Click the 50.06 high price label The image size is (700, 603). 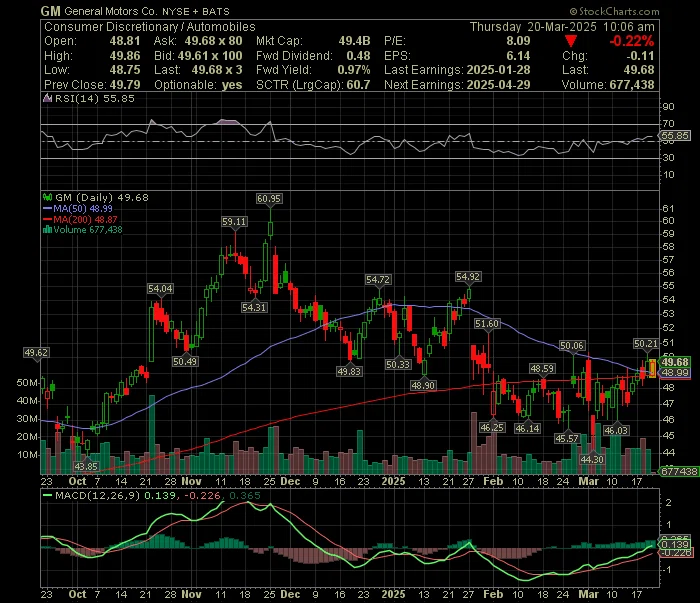[572, 345]
